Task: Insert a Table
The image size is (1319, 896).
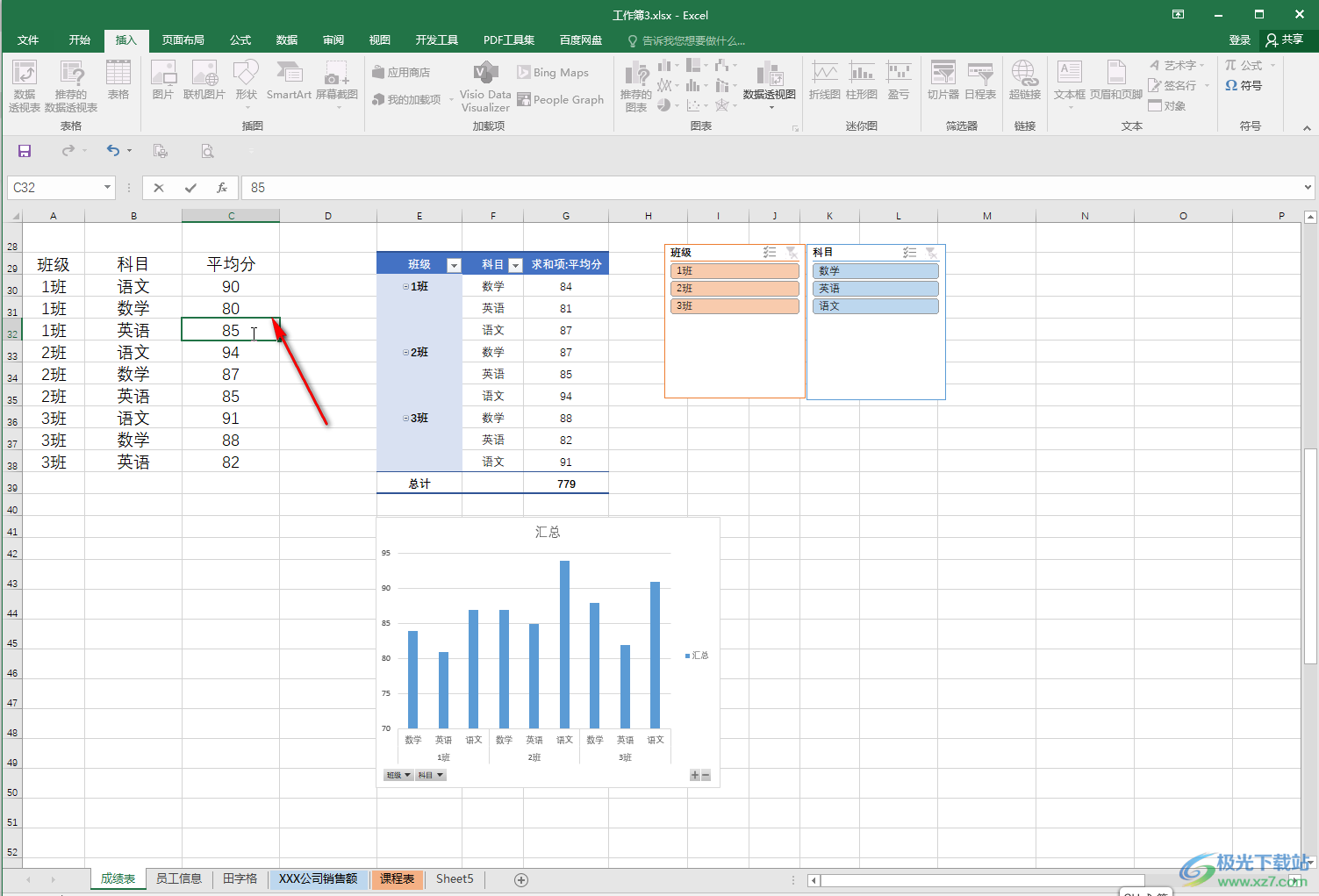Action: click(x=118, y=80)
